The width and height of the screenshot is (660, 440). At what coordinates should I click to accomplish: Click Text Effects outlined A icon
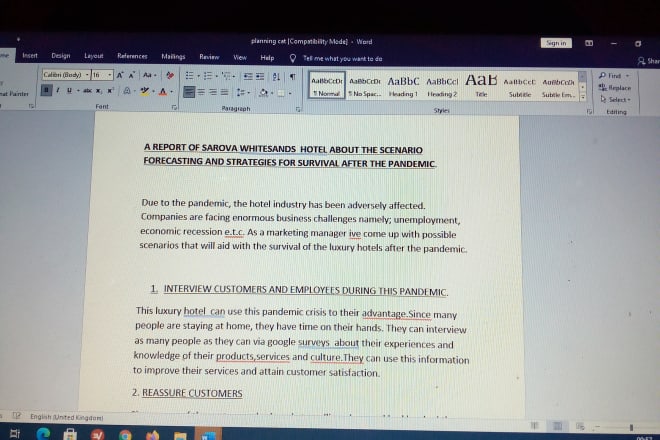(127, 91)
